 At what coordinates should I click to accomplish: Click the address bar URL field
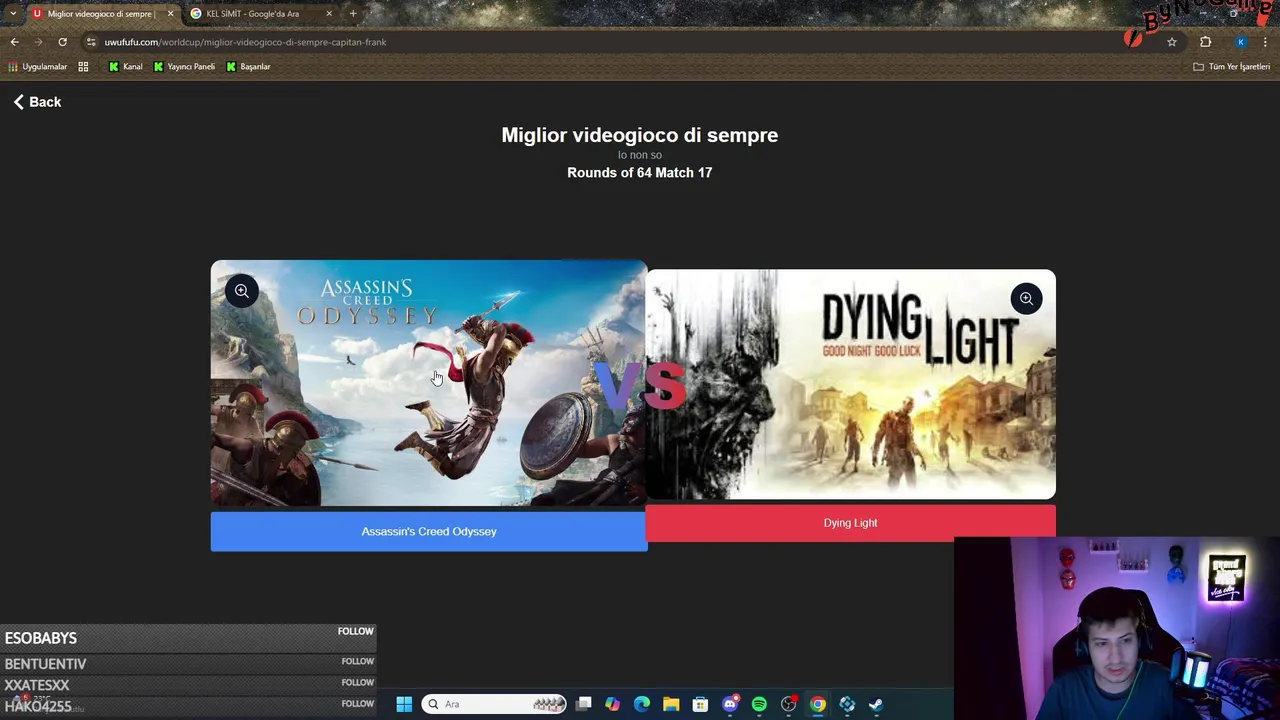pyautogui.click(x=620, y=42)
